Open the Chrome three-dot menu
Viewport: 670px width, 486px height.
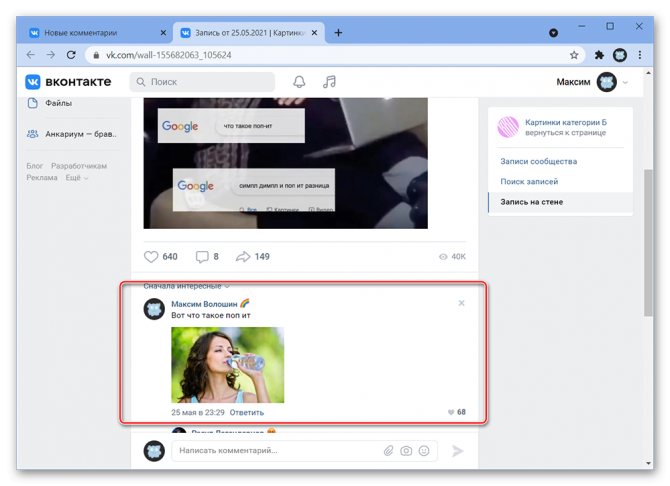[640, 55]
